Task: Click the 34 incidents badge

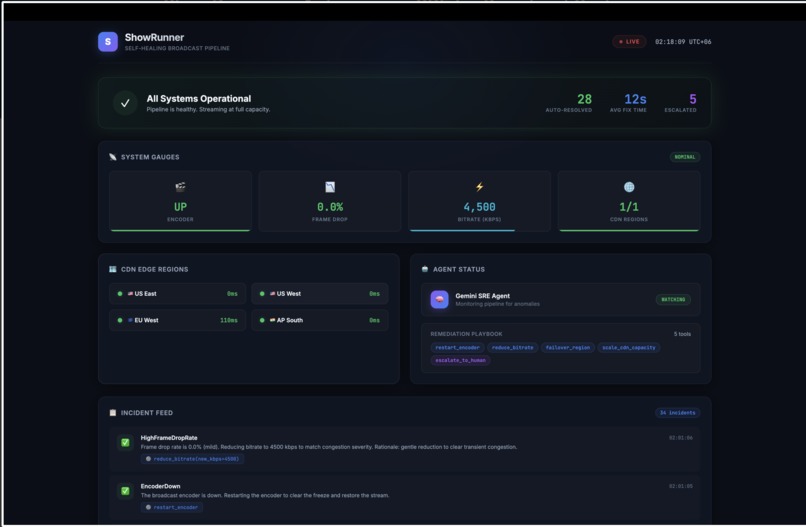Action: [x=677, y=412]
